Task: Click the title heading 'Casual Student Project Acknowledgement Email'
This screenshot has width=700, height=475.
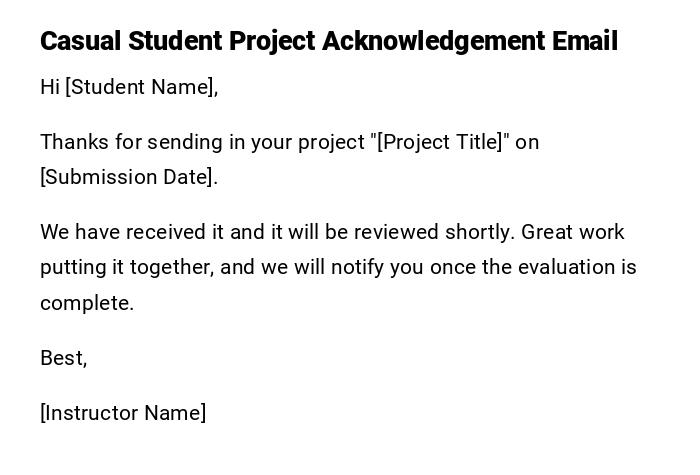Action: 329,41
